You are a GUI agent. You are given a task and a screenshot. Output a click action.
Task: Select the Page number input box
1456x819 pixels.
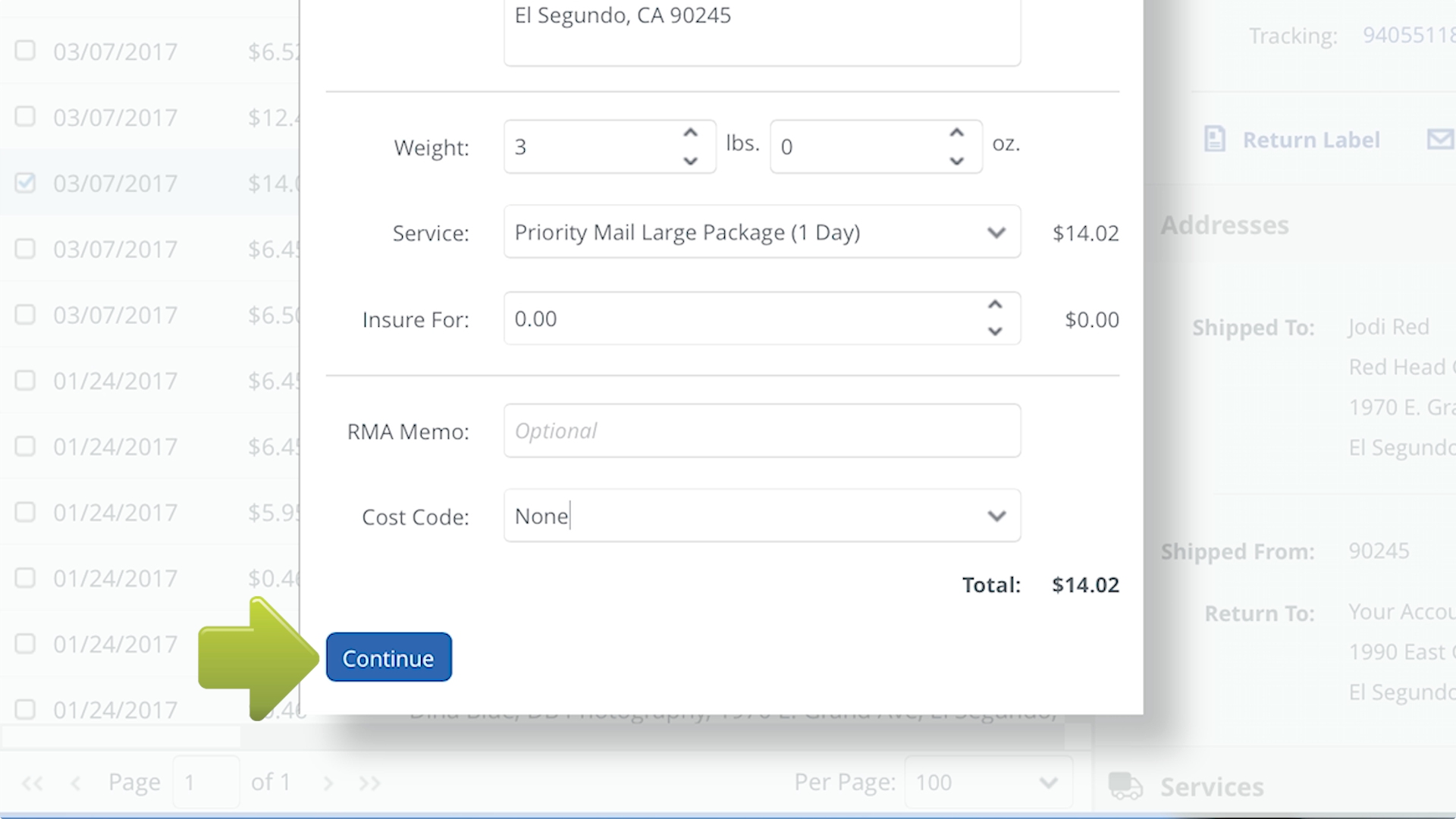coord(206,782)
